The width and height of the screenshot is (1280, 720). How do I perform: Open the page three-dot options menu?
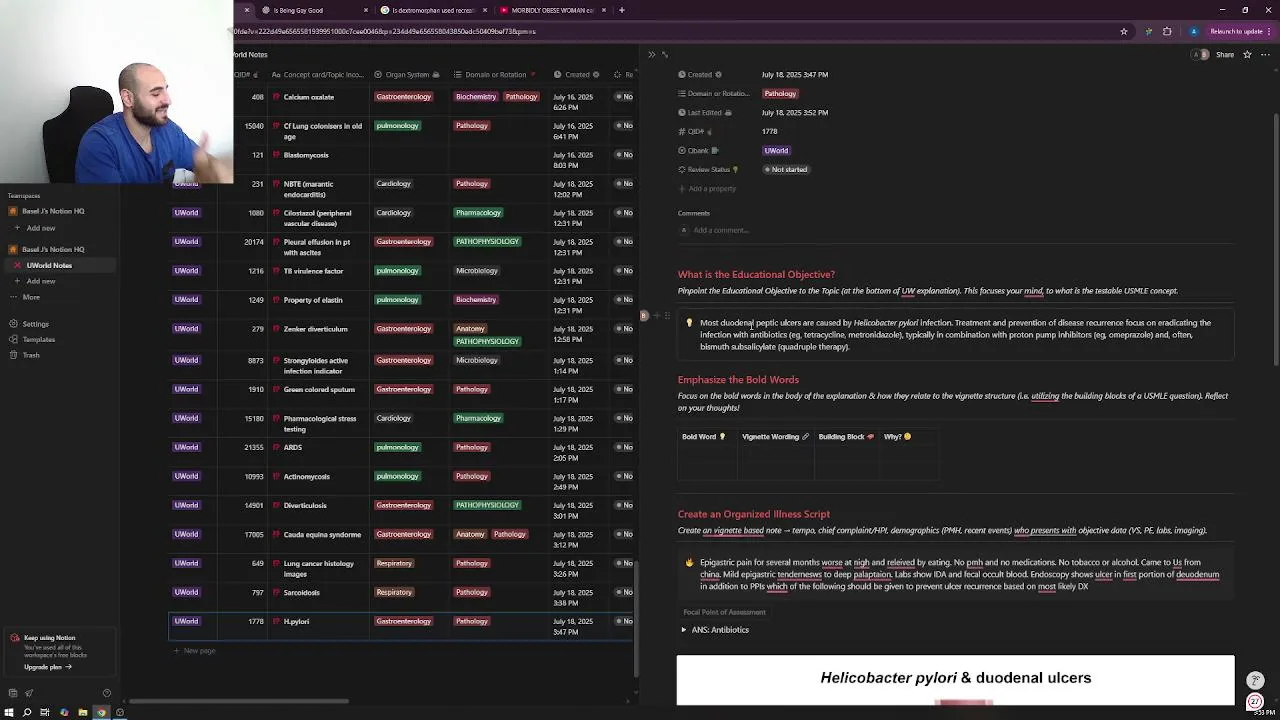(x=1263, y=55)
